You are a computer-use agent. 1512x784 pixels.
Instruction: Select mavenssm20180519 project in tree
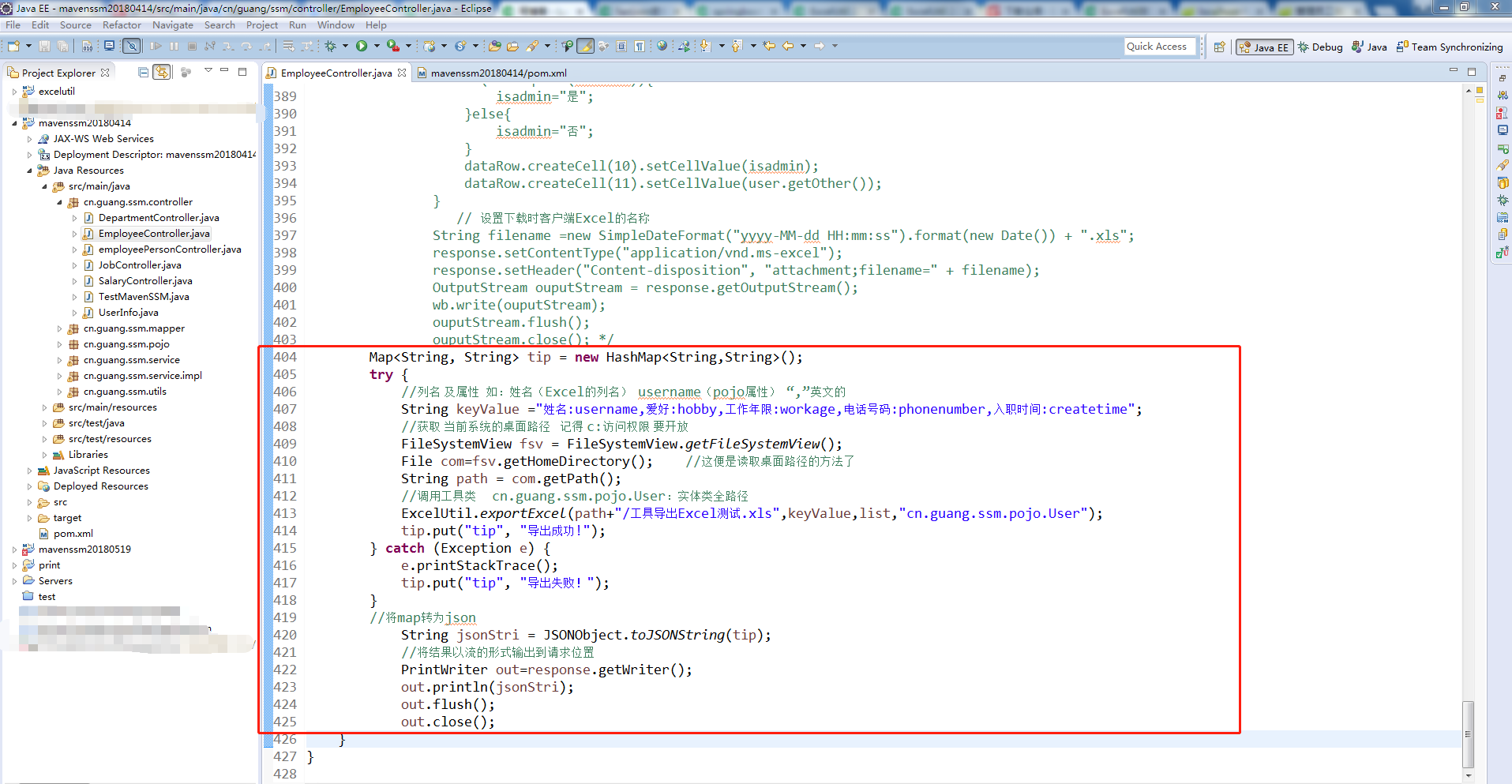click(x=84, y=550)
